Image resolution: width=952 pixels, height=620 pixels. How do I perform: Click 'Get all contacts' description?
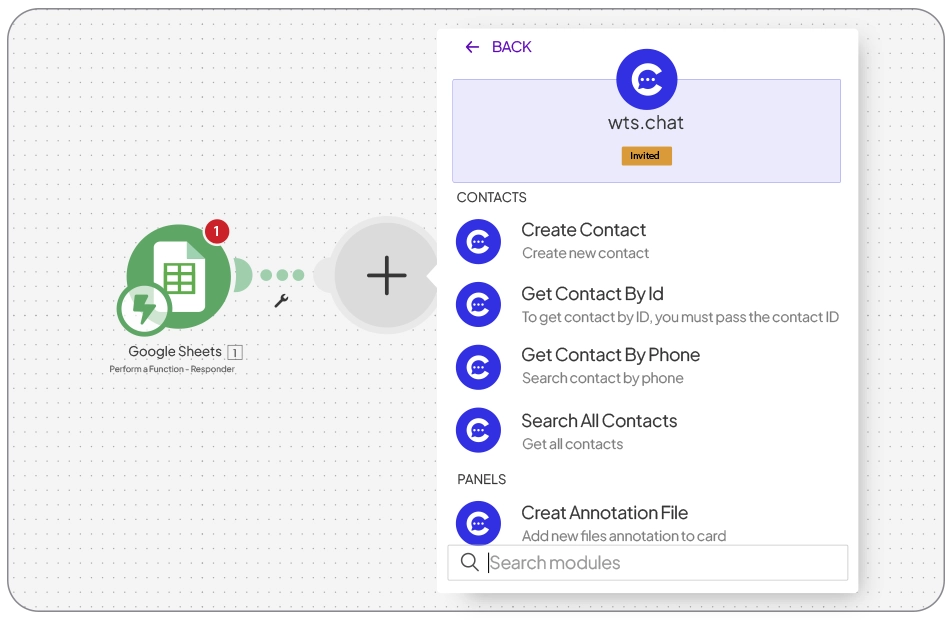click(x=573, y=444)
